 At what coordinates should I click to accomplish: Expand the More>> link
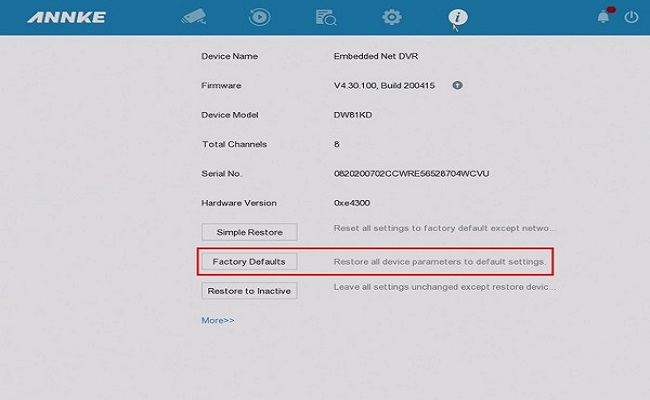coord(218,320)
